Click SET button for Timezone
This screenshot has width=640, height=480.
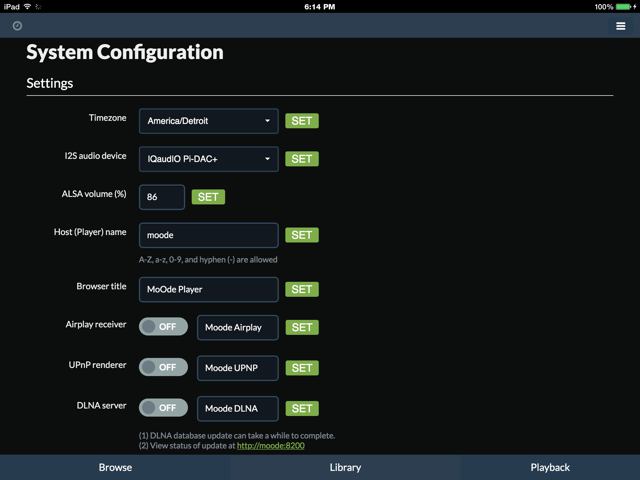tap(302, 121)
